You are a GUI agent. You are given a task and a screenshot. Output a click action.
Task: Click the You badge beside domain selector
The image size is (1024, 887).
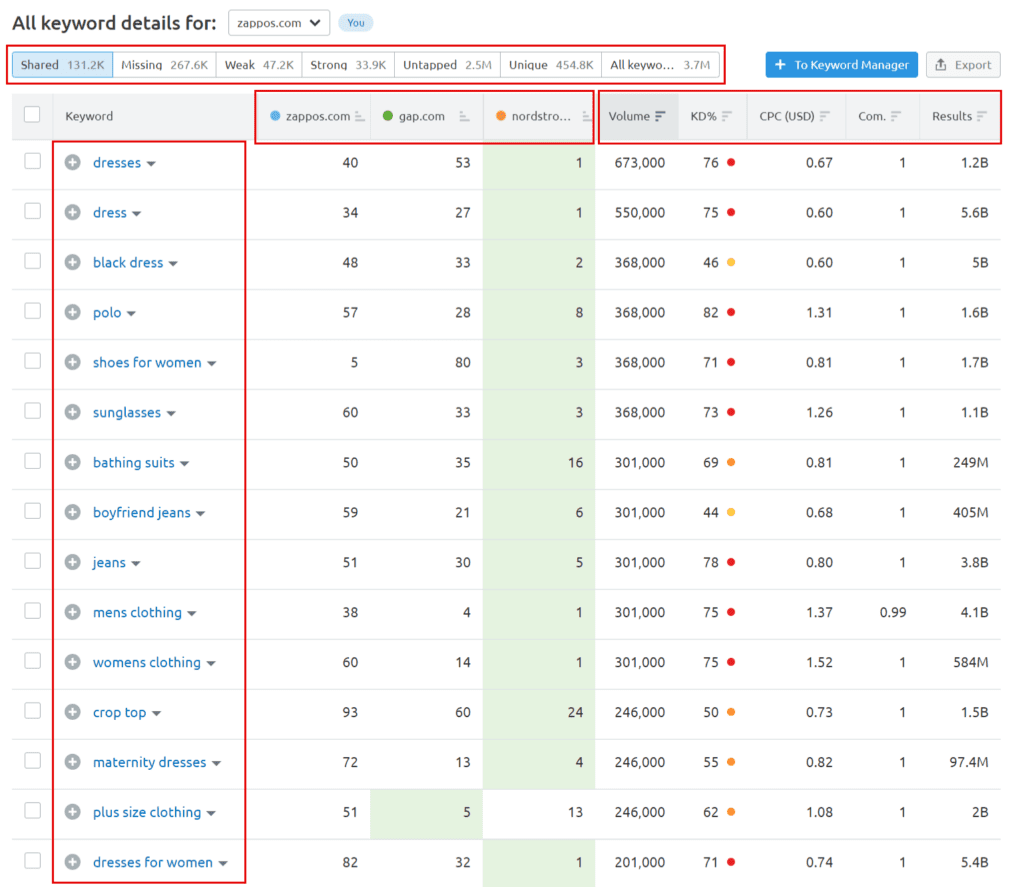pos(356,23)
